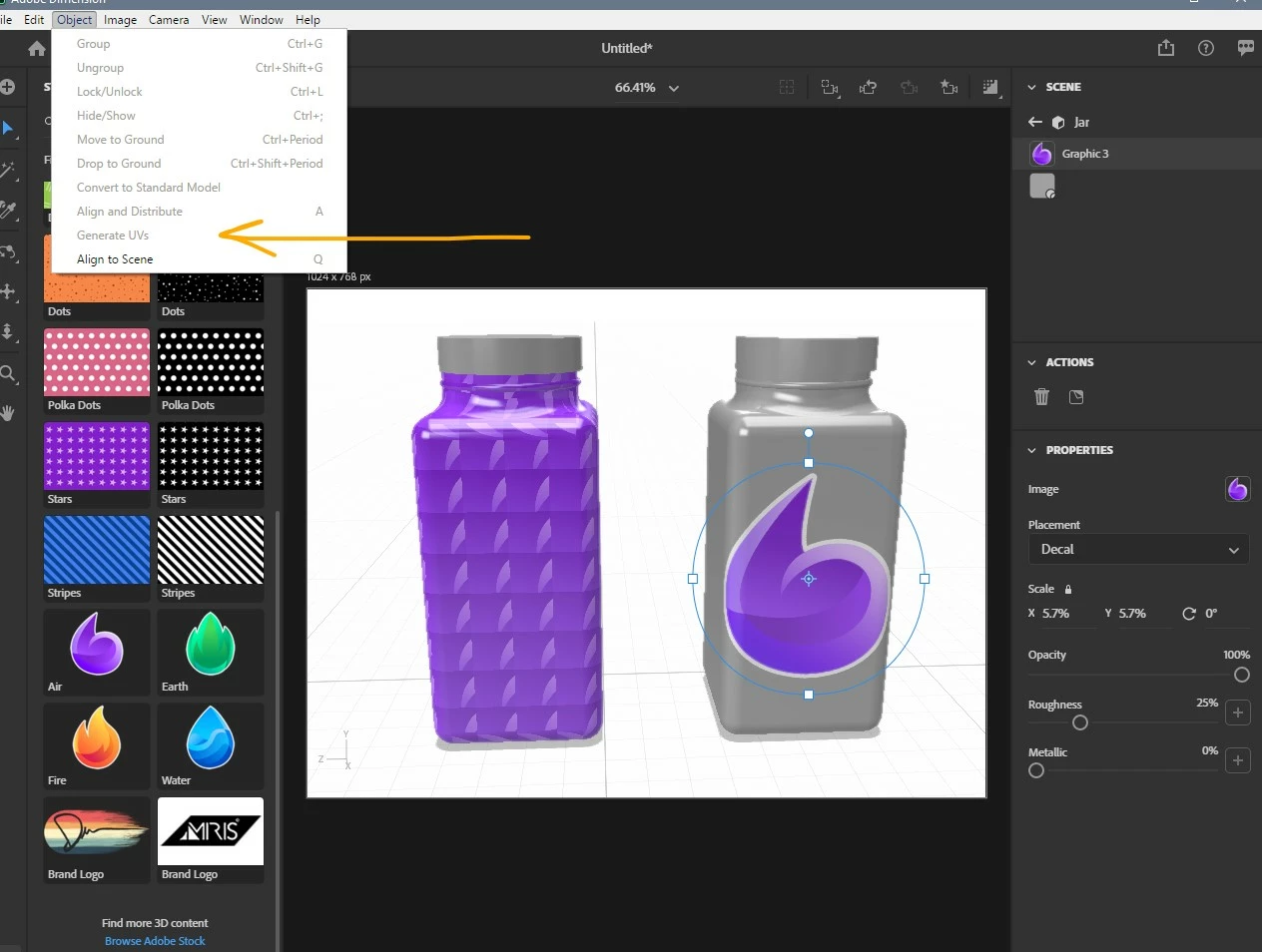Click the Share export icon
This screenshot has height=952, width=1262.
(1166, 48)
